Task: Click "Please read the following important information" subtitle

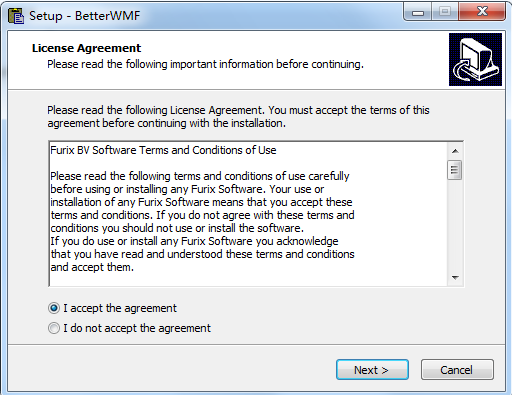Action: pos(205,64)
